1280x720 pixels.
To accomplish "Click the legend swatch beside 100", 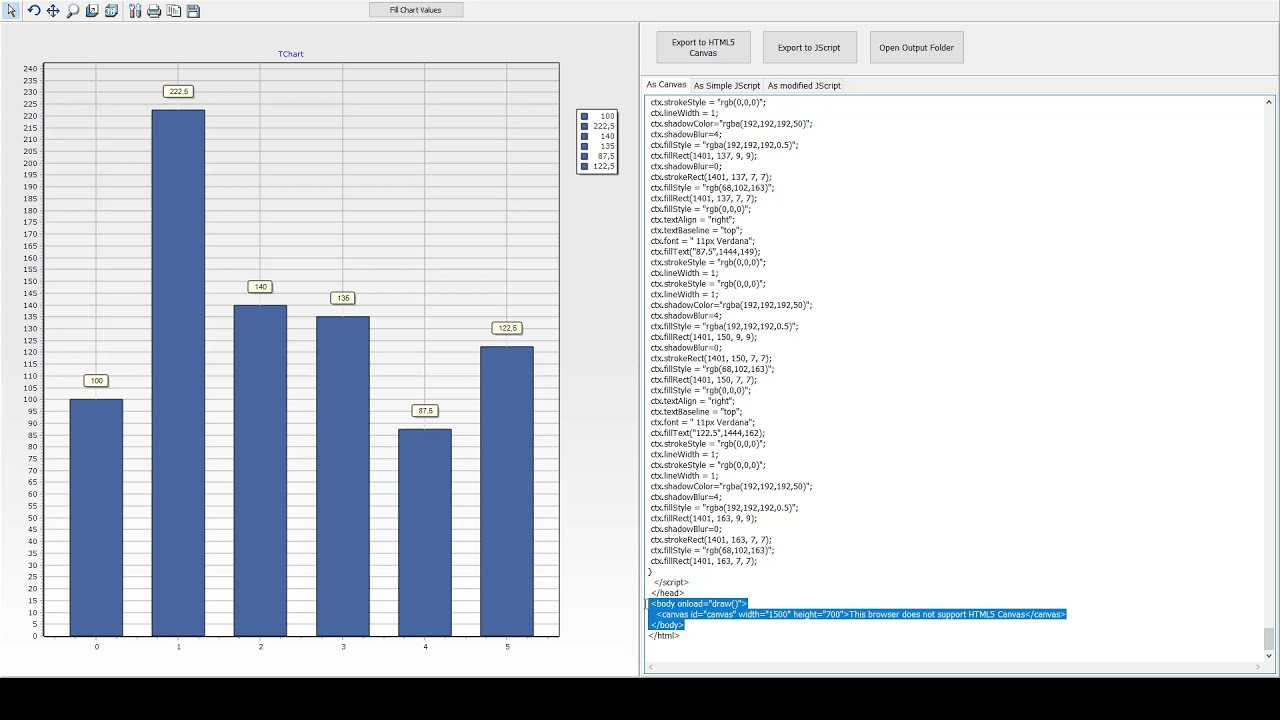I will pyautogui.click(x=585, y=116).
